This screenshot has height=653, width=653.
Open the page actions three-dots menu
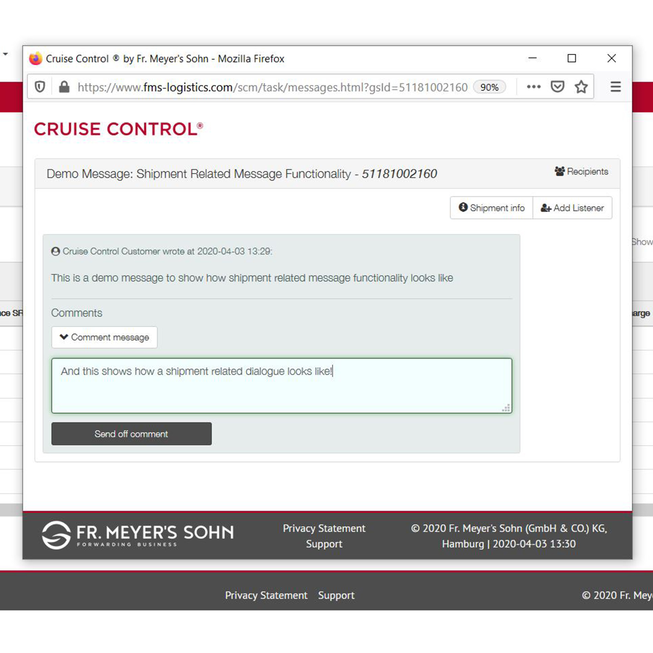(x=533, y=87)
